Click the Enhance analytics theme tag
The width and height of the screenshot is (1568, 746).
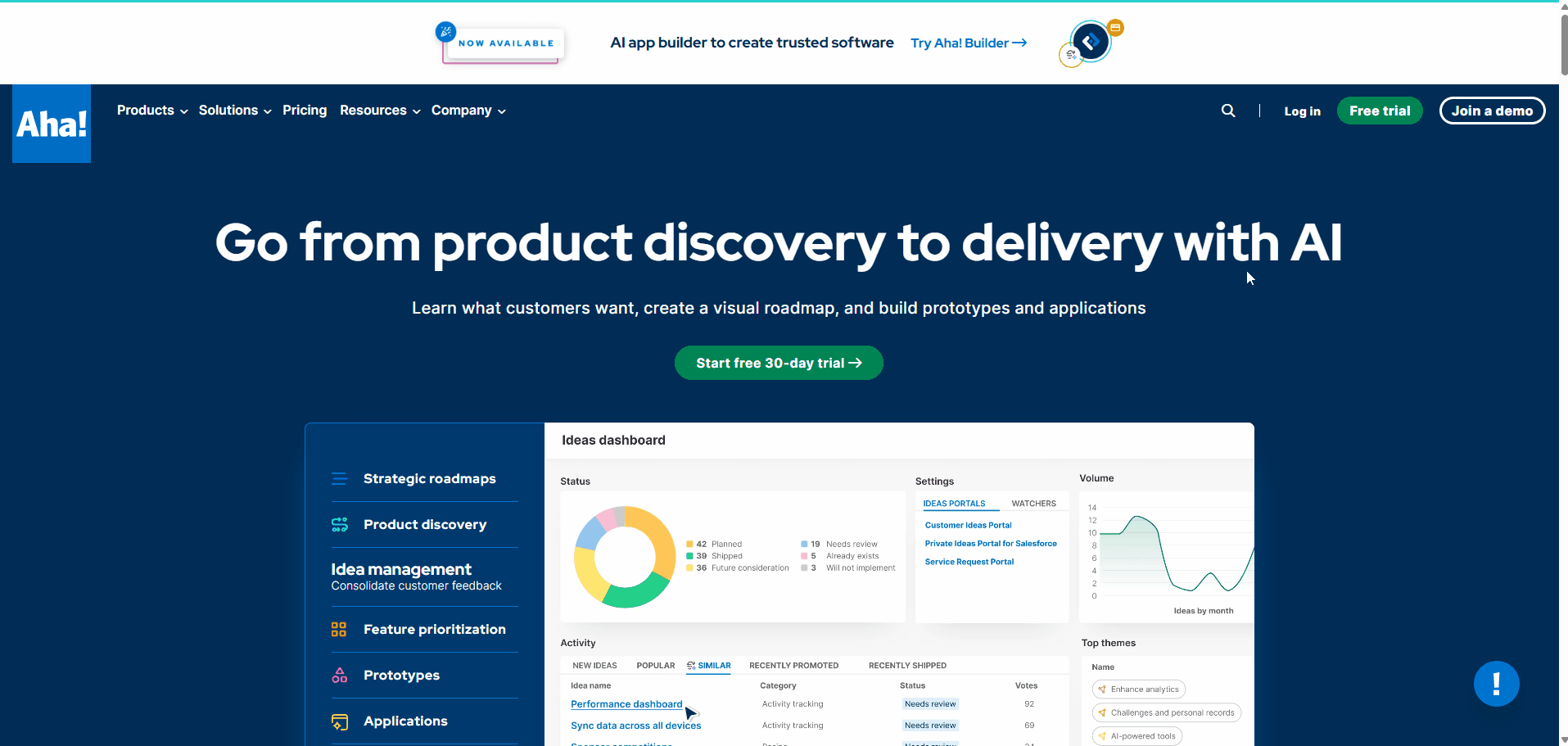(x=1139, y=689)
